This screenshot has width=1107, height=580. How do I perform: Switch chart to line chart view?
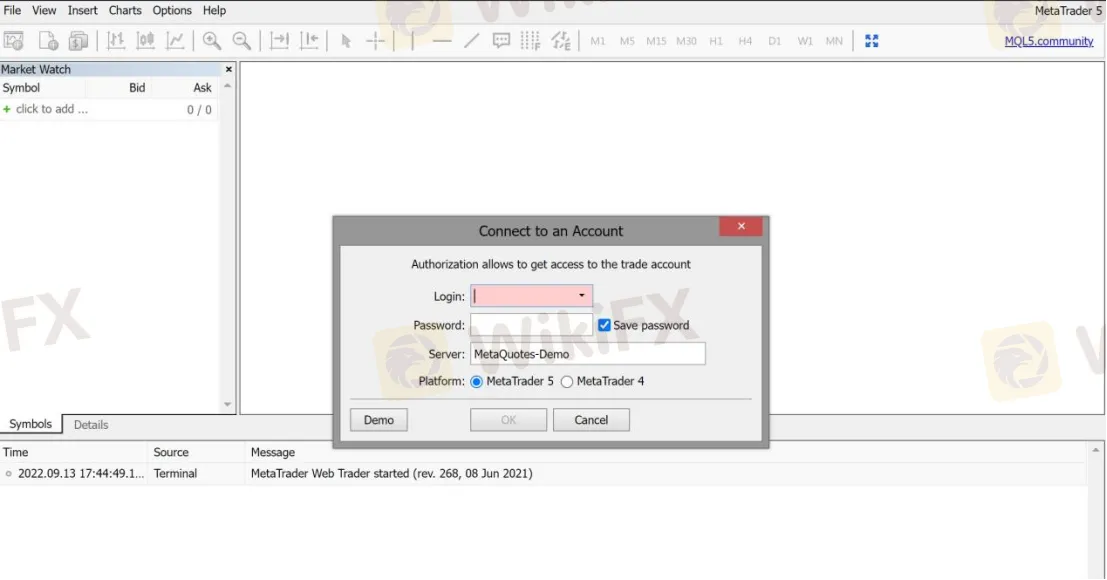(175, 41)
